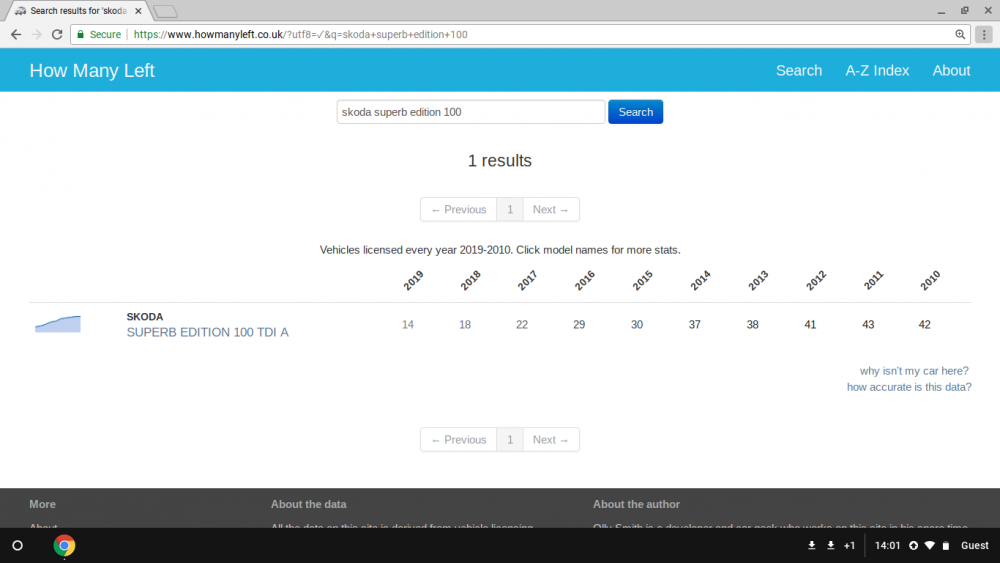Click the address bar URL
The image size is (1000, 563).
click(x=300, y=34)
